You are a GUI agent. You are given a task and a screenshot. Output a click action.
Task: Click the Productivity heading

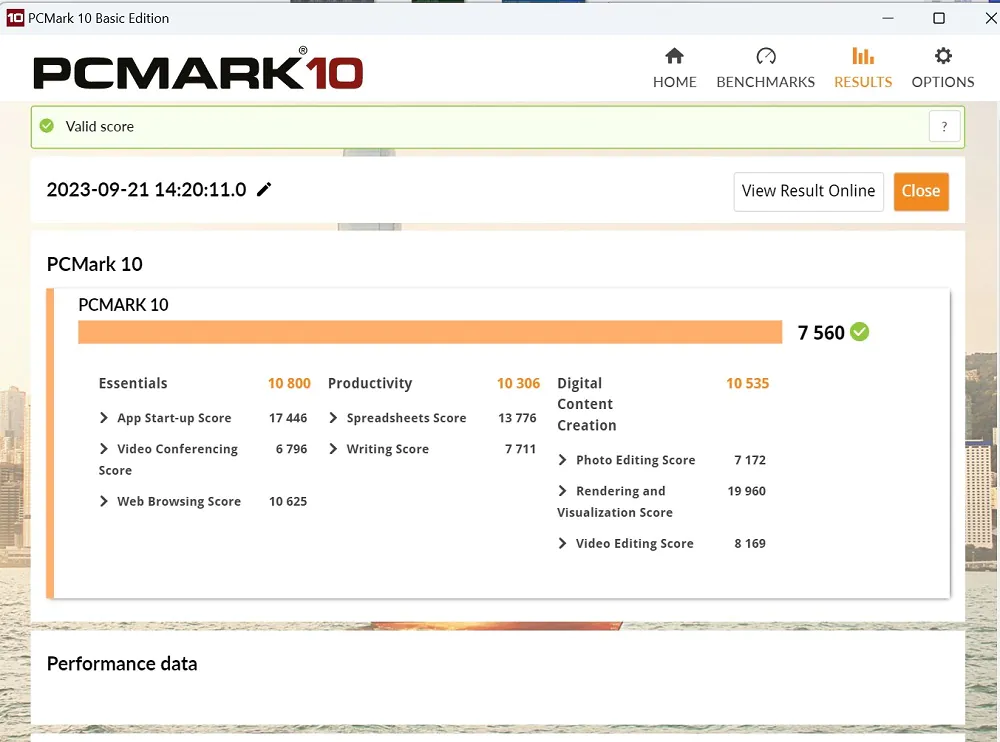[370, 383]
